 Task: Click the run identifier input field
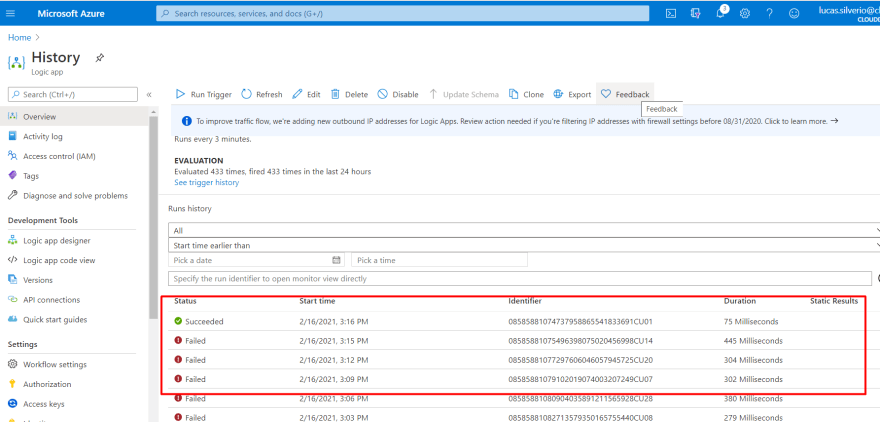520,278
